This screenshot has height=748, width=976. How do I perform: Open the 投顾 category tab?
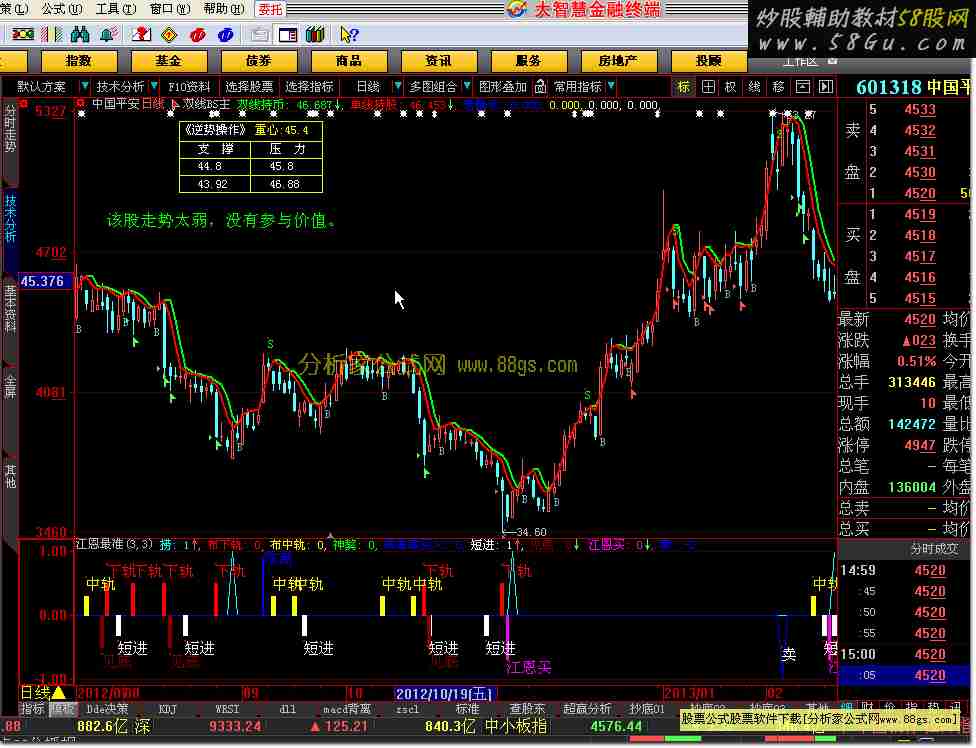709,61
